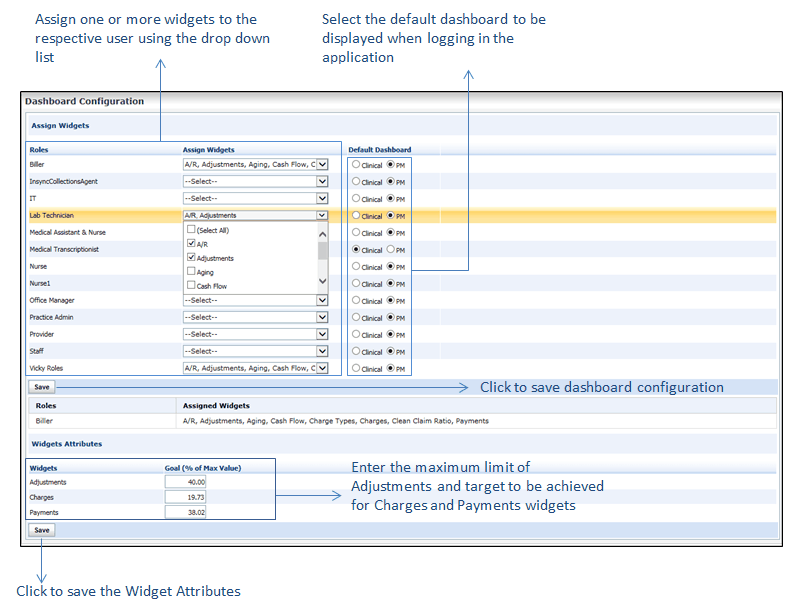Select Clinical dashboard for Provider
The height and width of the screenshot is (606, 810).
pyautogui.click(x=356, y=334)
